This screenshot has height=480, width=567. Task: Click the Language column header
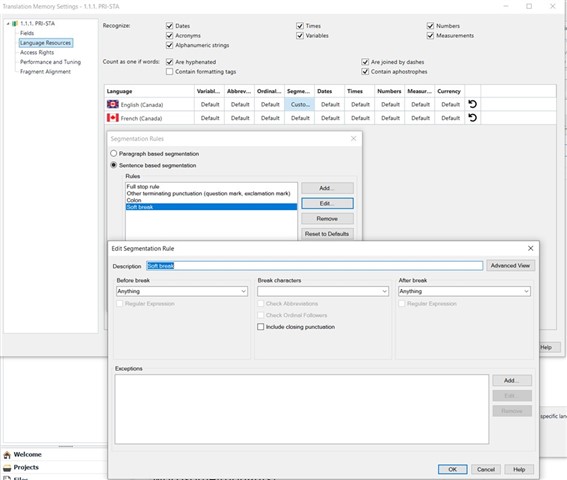pos(149,91)
